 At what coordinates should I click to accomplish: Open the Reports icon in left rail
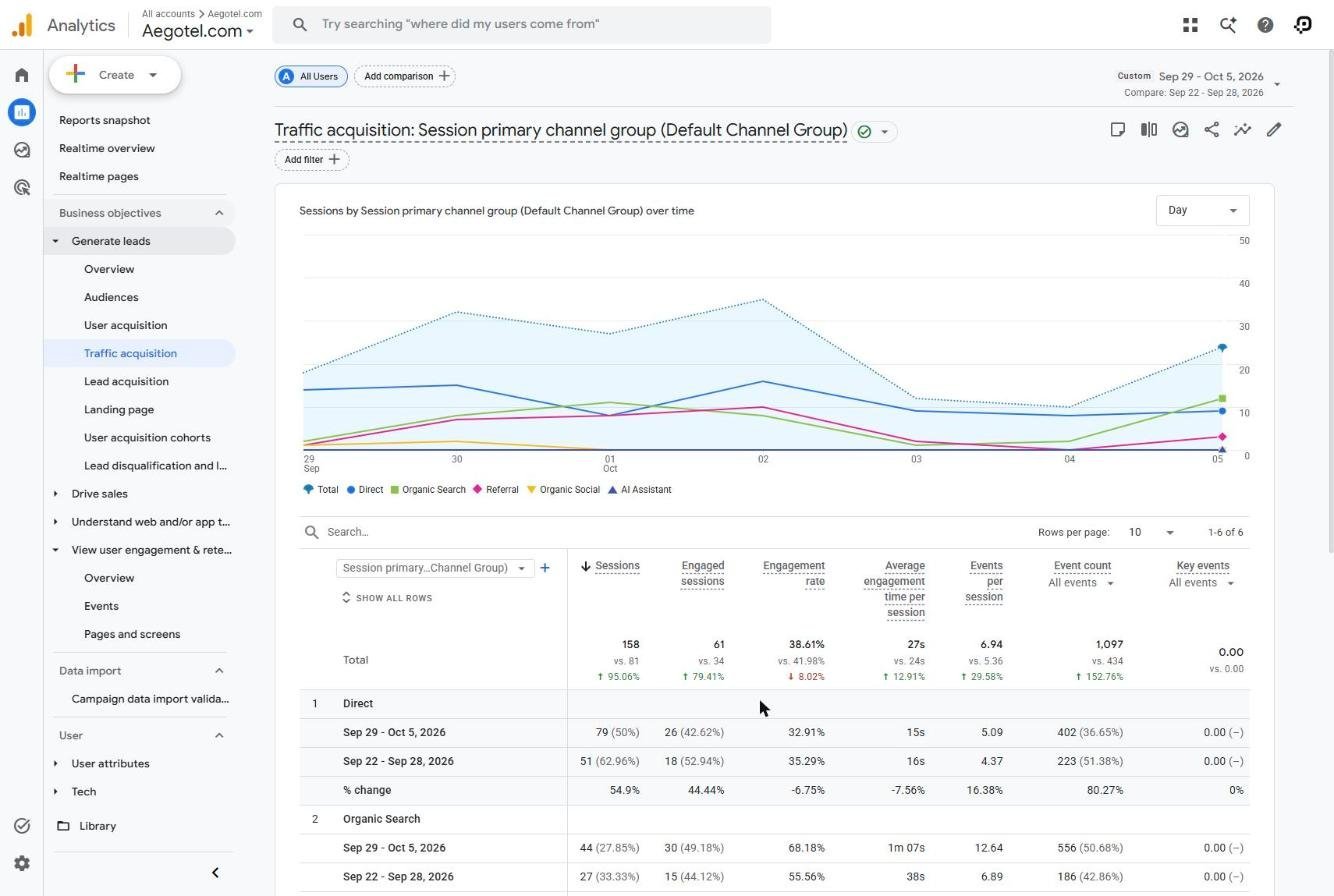pyautogui.click(x=22, y=112)
